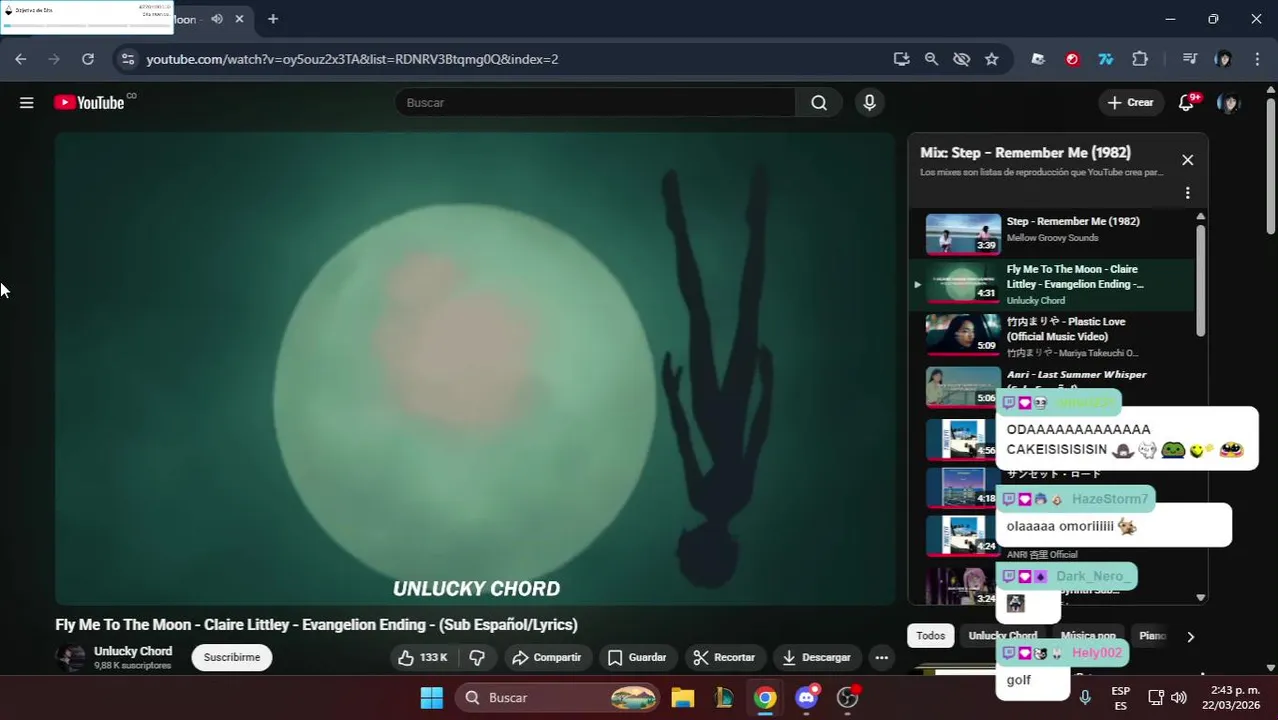Open the Mix playlist three-dot options

(x=1187, y=193)
